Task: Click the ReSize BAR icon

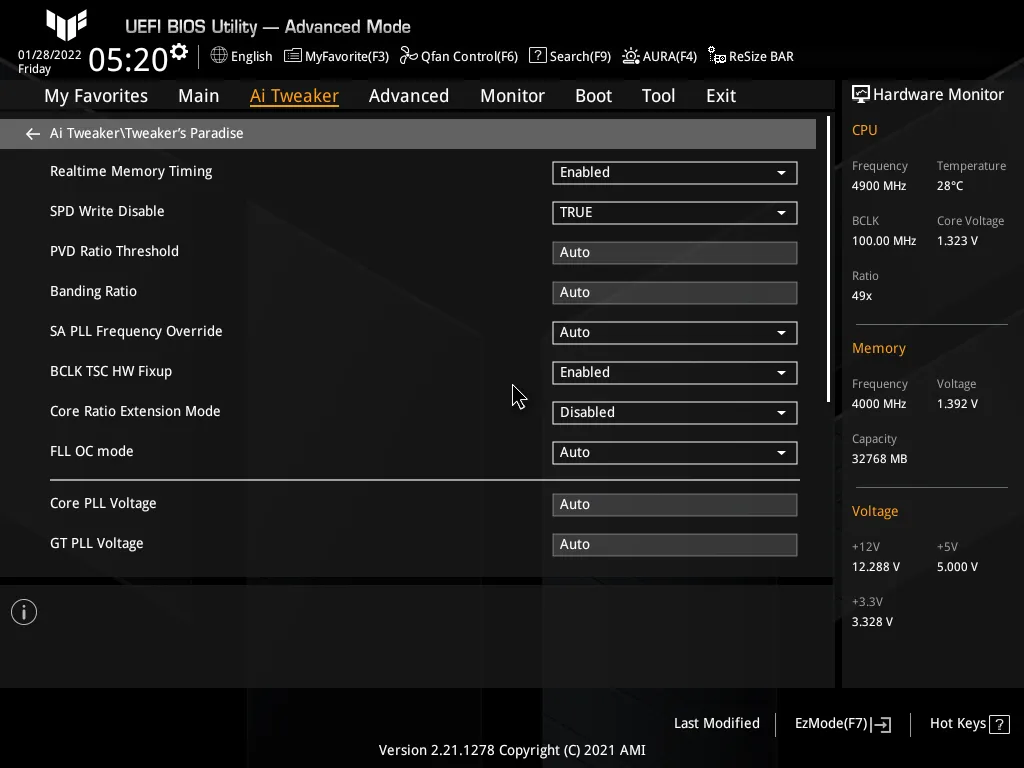Action: click(x=717, y=56)
